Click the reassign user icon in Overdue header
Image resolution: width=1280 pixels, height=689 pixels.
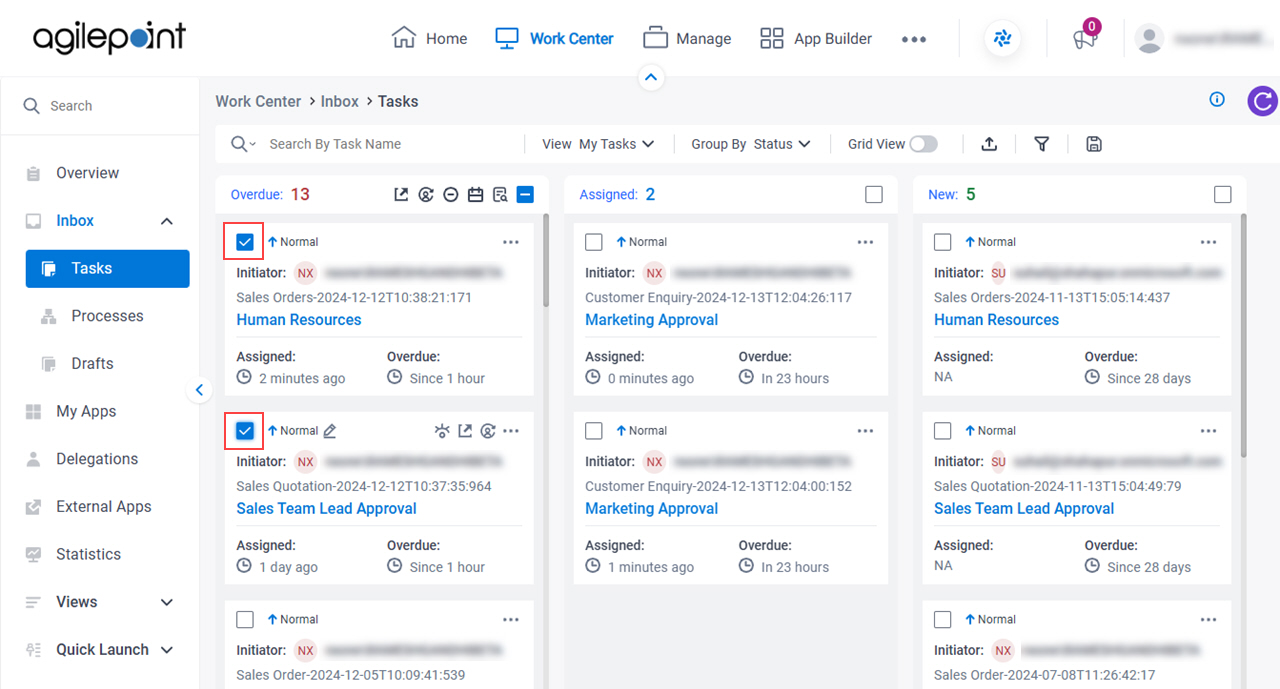(426, 195)
